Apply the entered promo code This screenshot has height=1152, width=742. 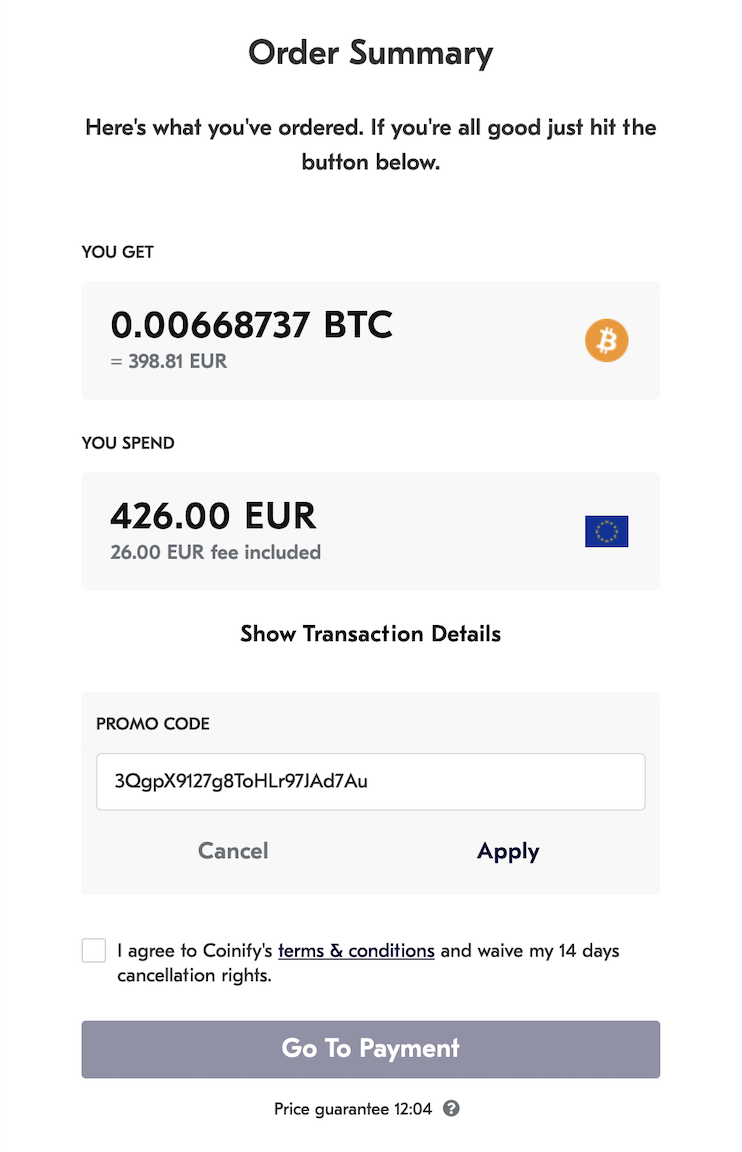tap(508, 851)
